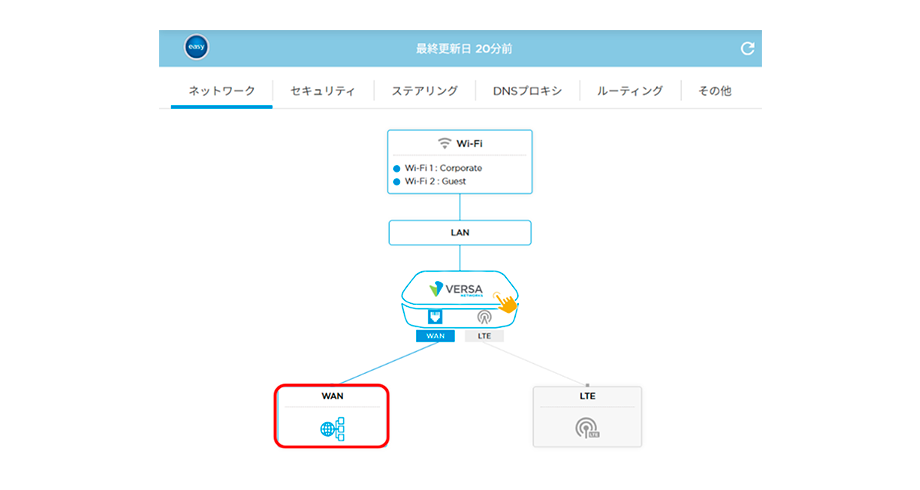Click LTE radio icon on Versa device
The width and height of the screenshot is (920, 490).
484,317
